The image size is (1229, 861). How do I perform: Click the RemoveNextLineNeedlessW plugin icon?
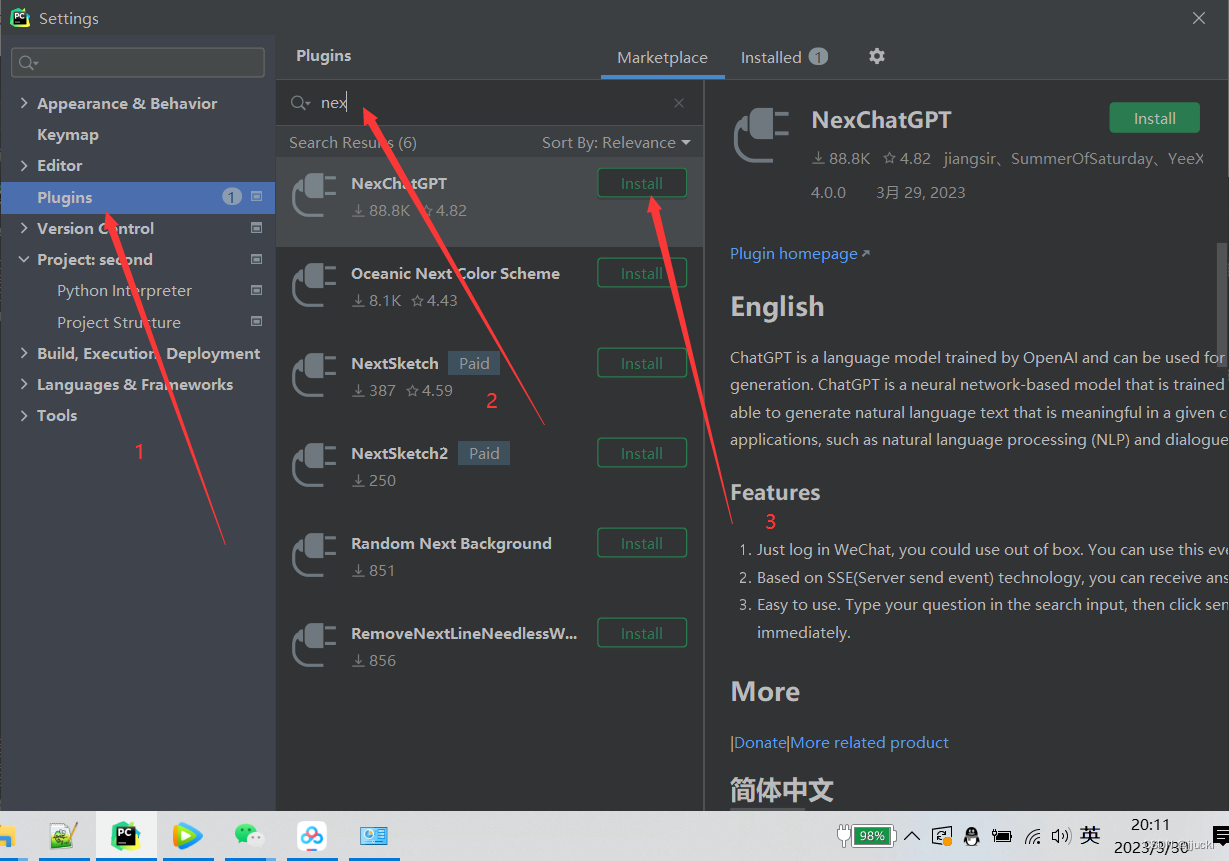(314, 645)
